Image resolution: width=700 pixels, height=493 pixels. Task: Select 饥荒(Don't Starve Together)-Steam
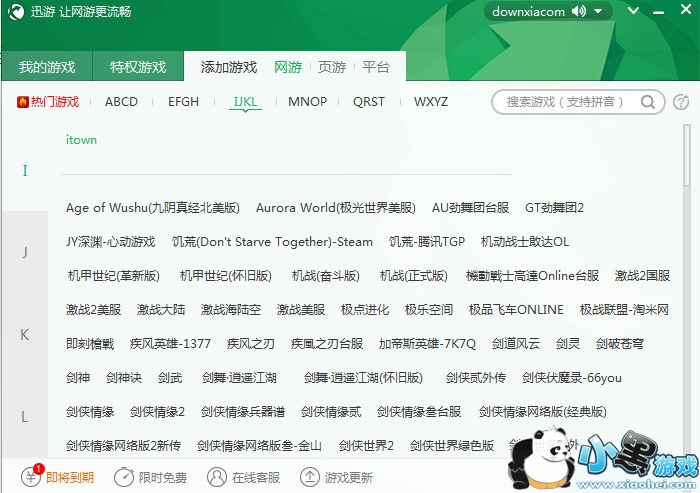(x=272, y=242)
